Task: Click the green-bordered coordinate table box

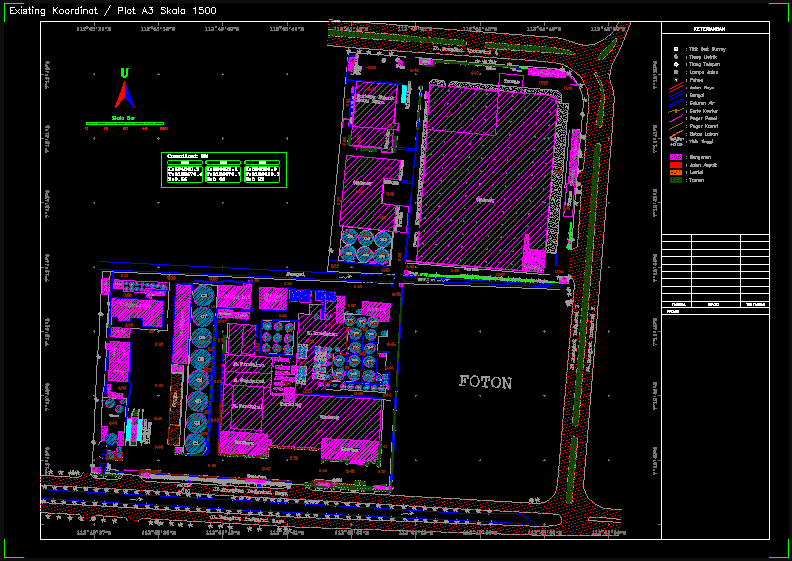Action: click(x=224, y=170)
